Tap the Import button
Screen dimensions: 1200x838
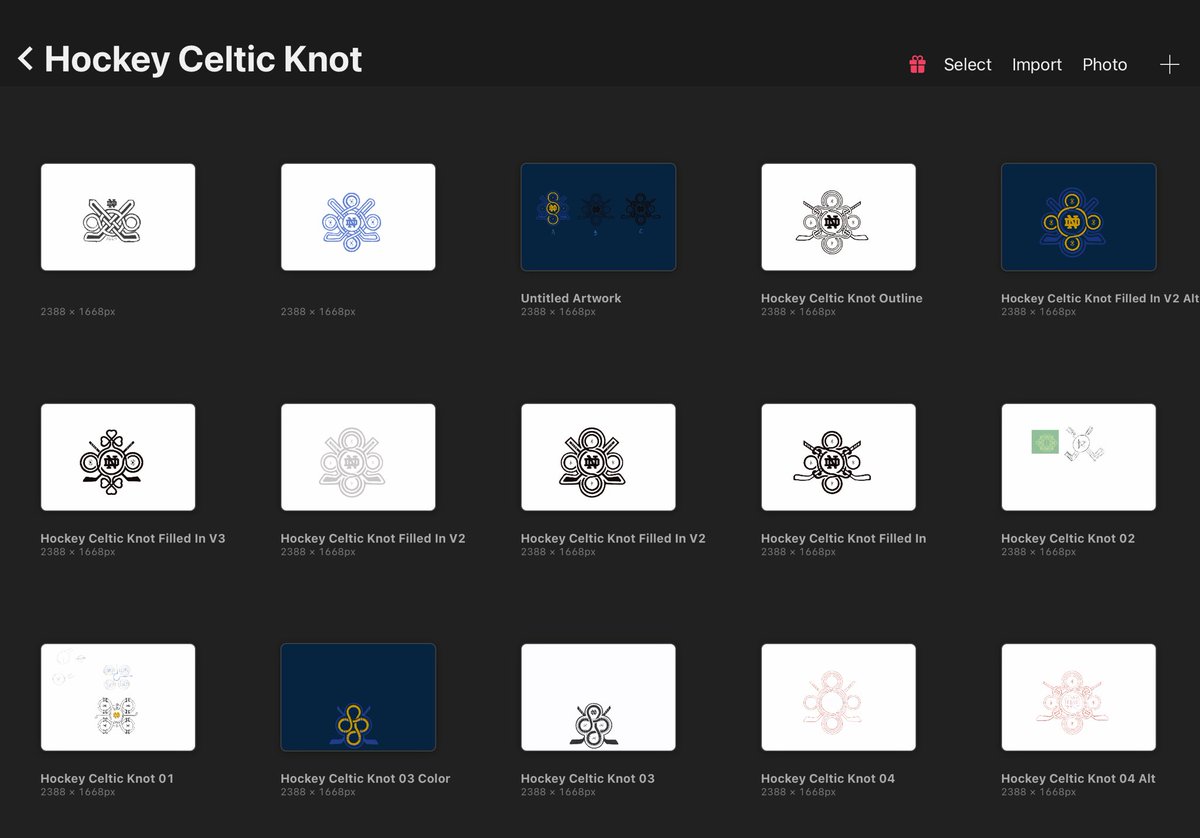[x=1036, y=65]
